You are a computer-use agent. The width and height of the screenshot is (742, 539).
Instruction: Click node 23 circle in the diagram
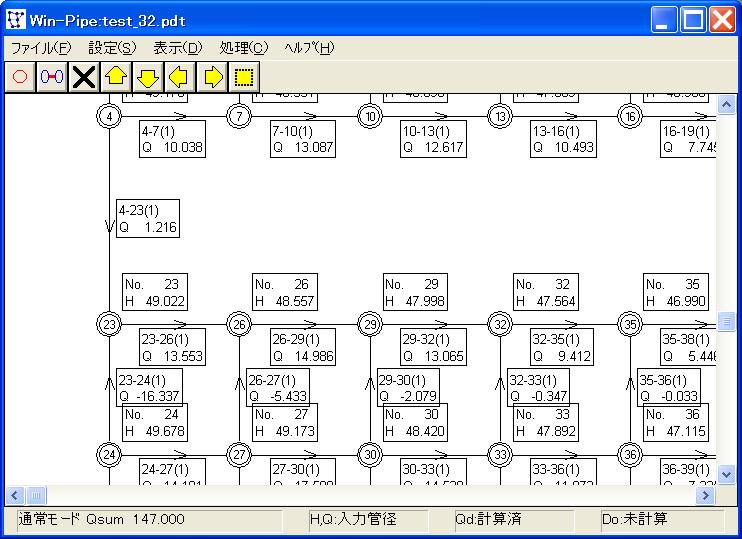click(x=109, y=325)
